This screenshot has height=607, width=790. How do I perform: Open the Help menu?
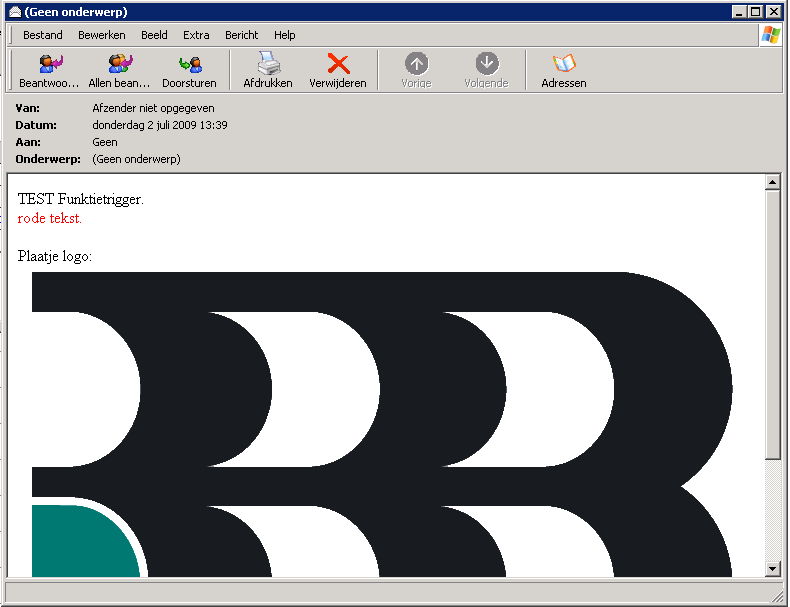tap(285, 35)
